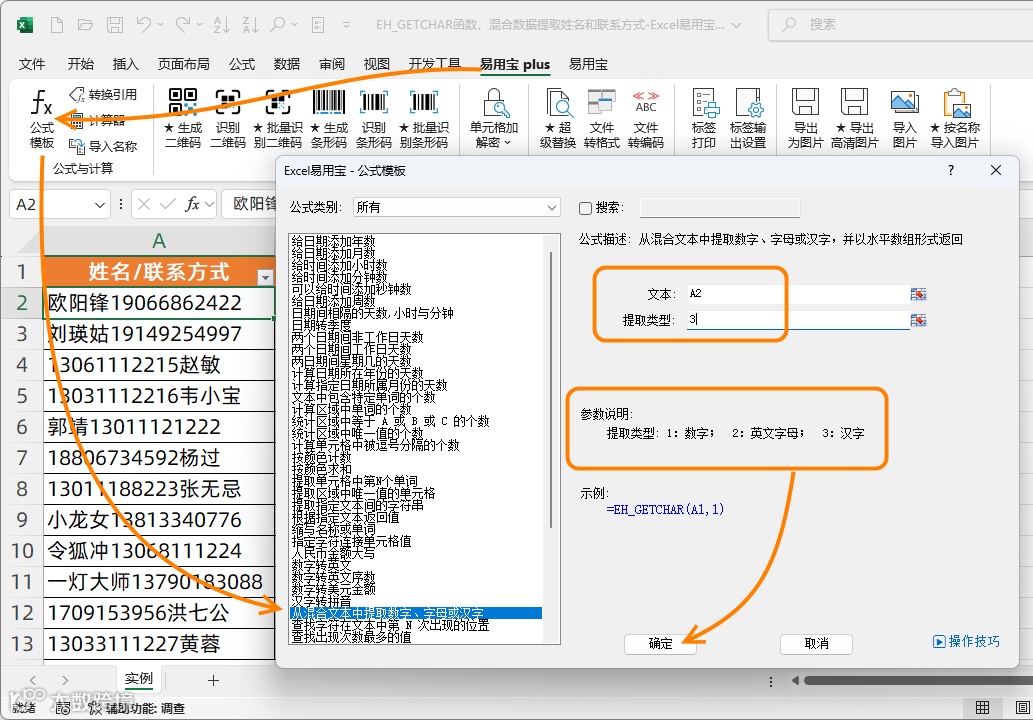
Task: Select 按颜色求和 in formula list
Action: [321, 469]
